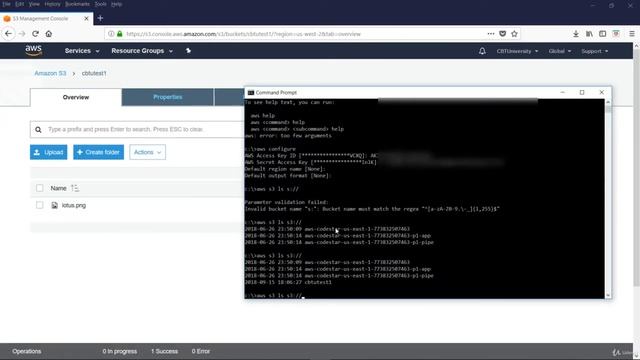
Task: Open the View menu
Action: point(34,4)
